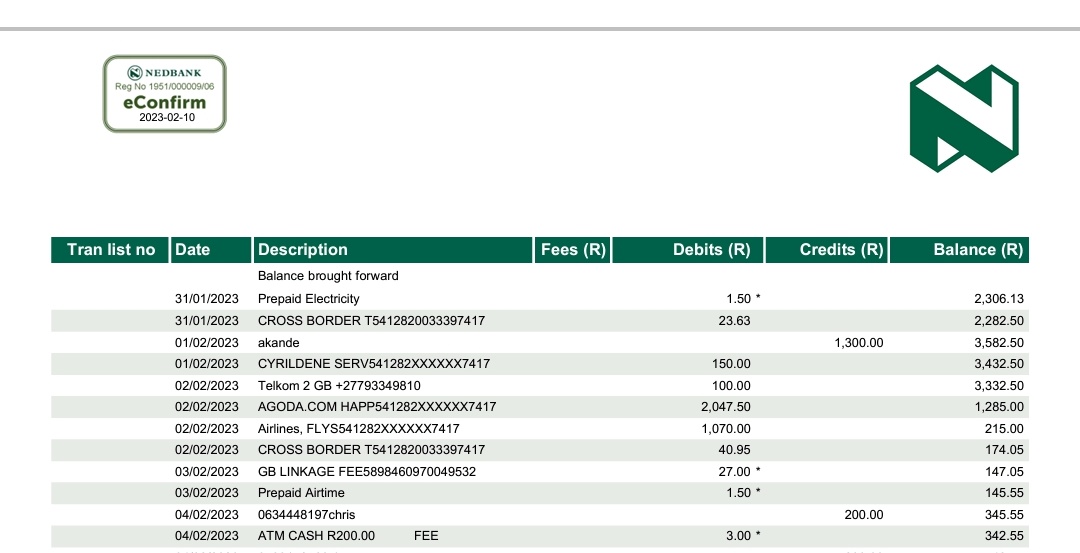This screenshot has height=553, width=1080.
Task: Click the 2,047.50 debit amount
Action: [x=726, y=407]
